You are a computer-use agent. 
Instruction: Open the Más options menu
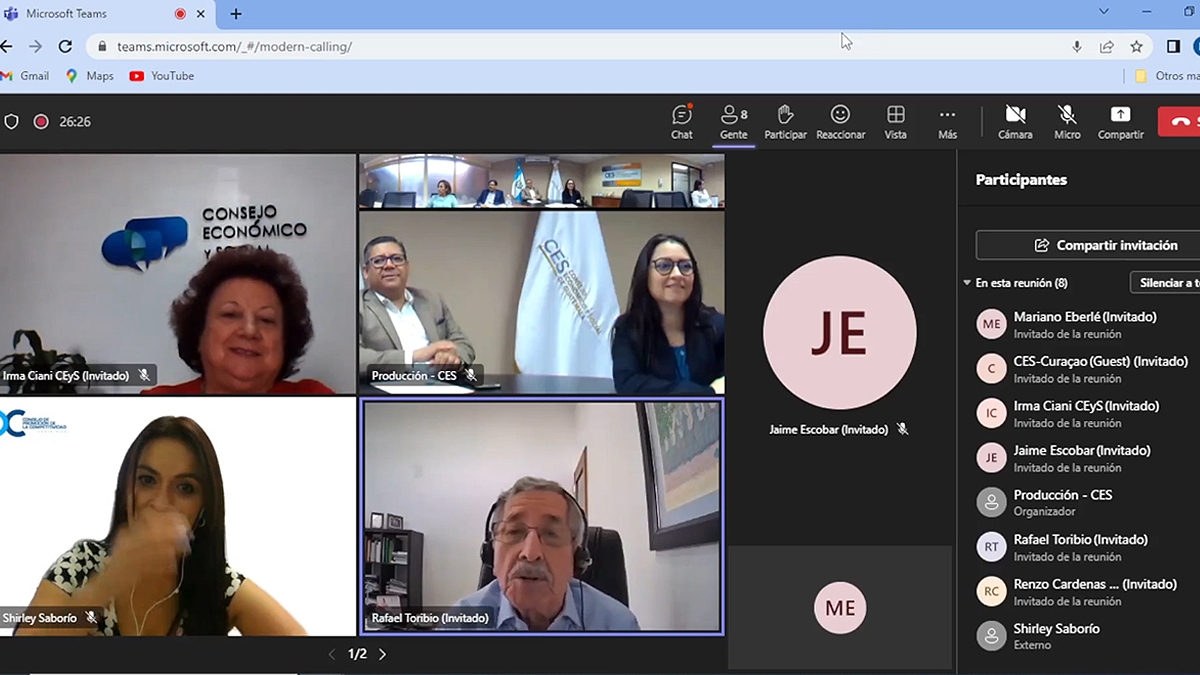coord(947,122)
